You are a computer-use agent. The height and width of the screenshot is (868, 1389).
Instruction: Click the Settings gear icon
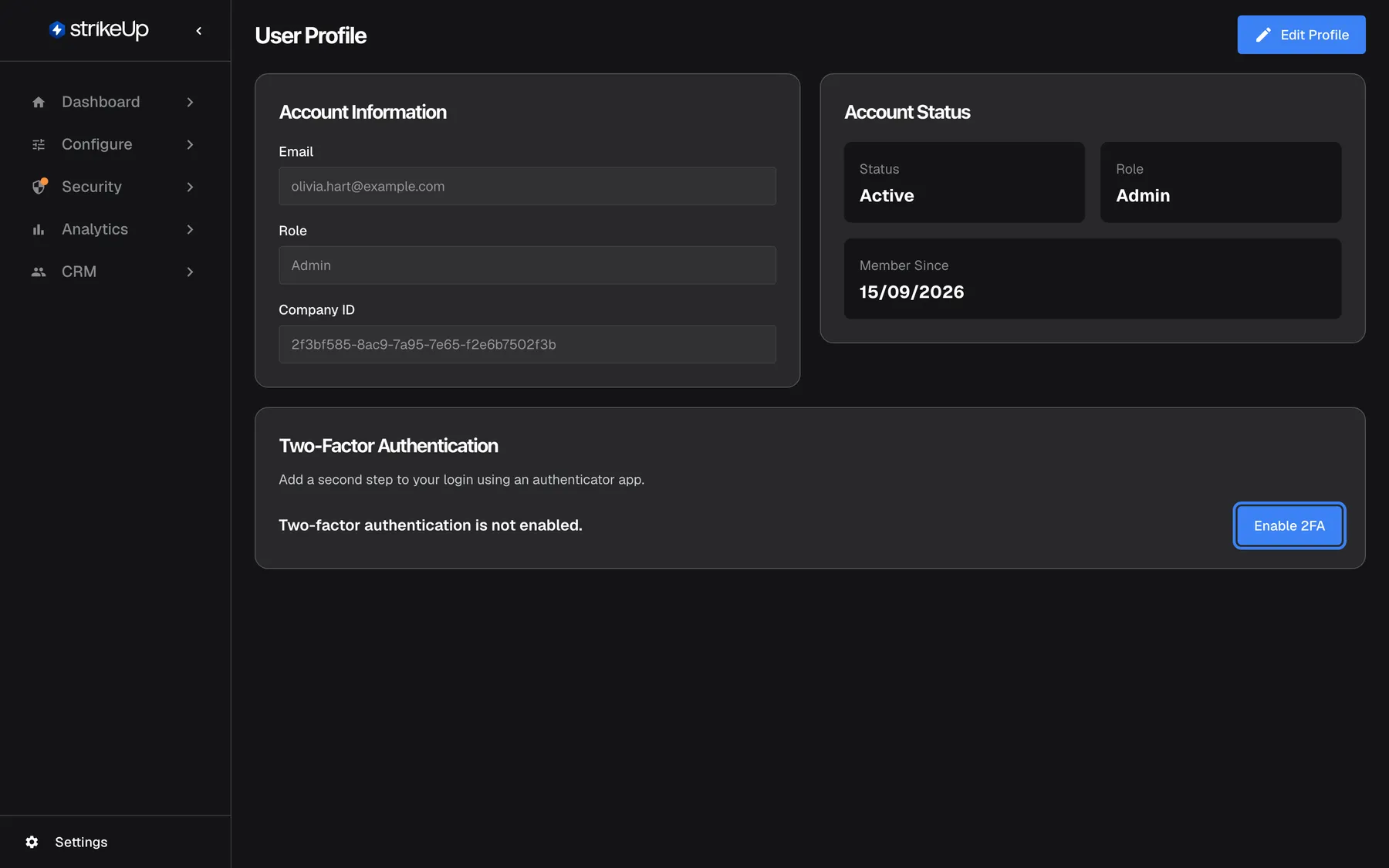click(32, 842)
